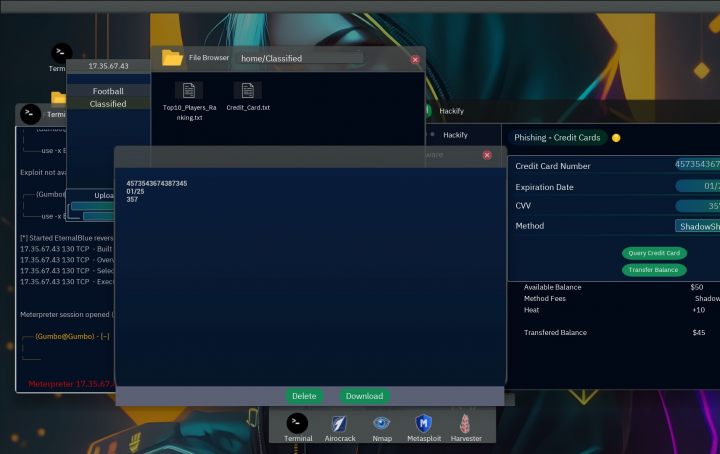
Task: Select the Hackify sidebar entry
Action: pyautogui.click(x=455, y=134)
